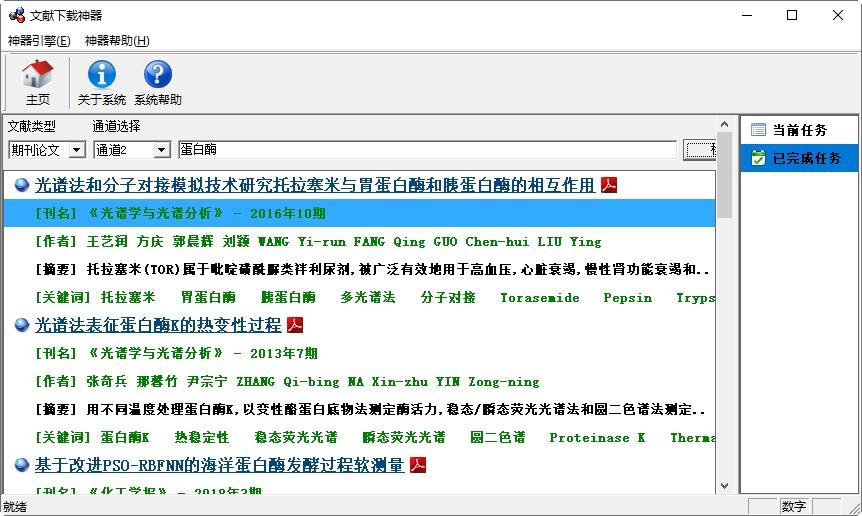
Task: Open the 光谱法表征蛋白酶K的热变性过程 link
Action: (x=158, y=325)
